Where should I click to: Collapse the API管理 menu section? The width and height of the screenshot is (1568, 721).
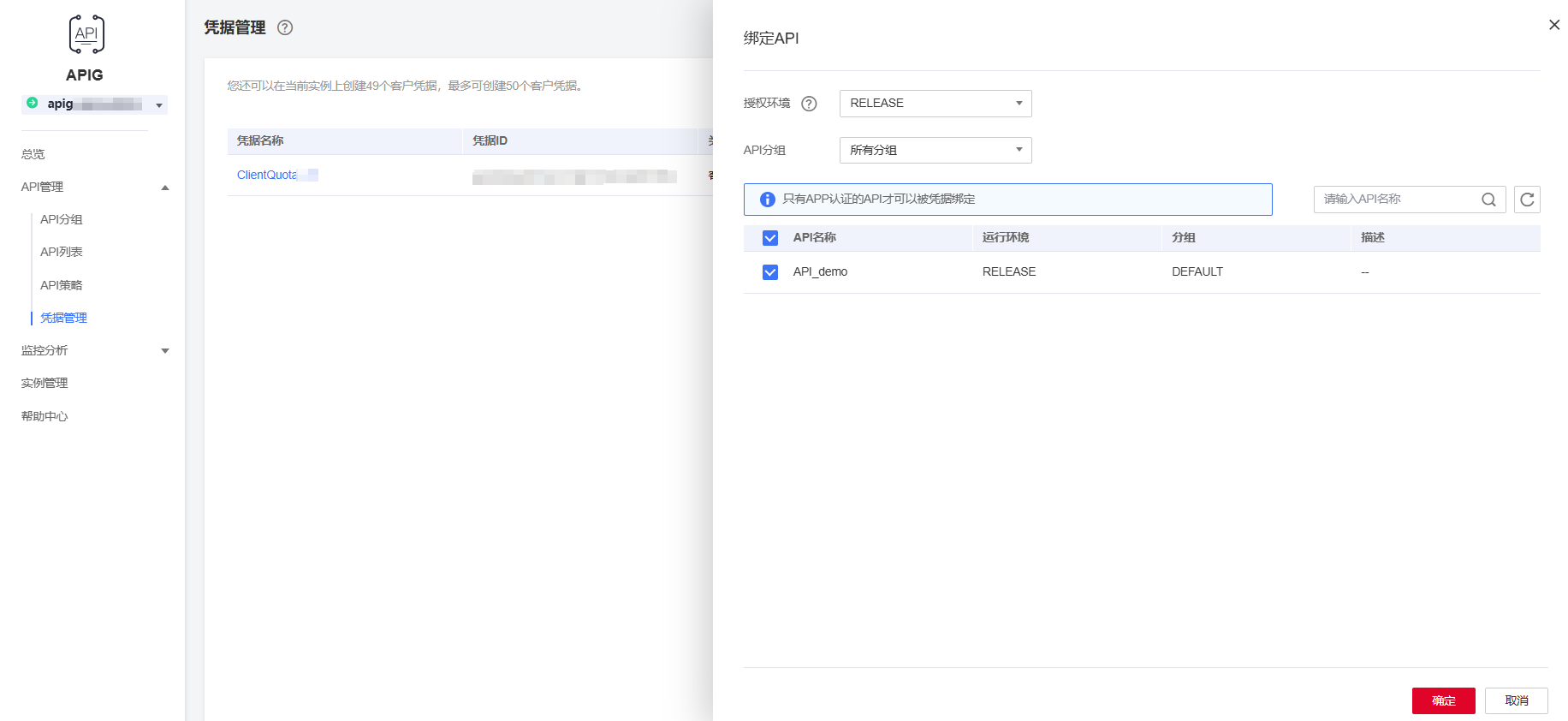pos(165,188)
